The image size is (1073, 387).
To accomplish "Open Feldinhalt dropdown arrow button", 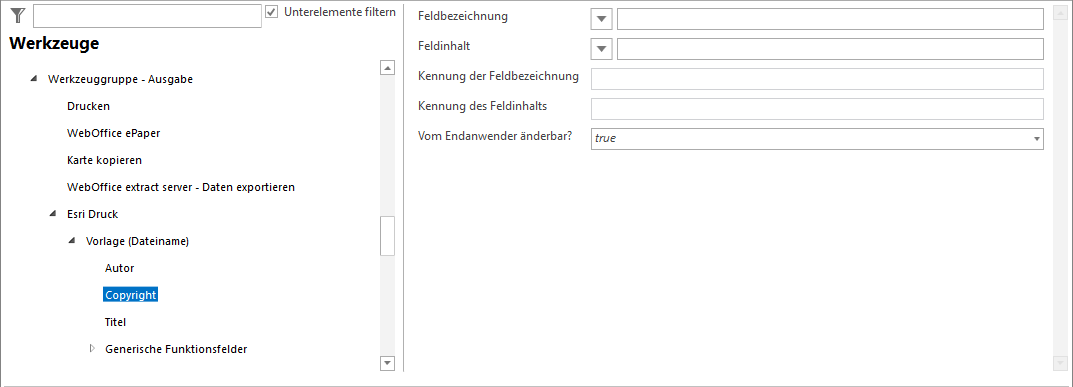I will (602, 49).
